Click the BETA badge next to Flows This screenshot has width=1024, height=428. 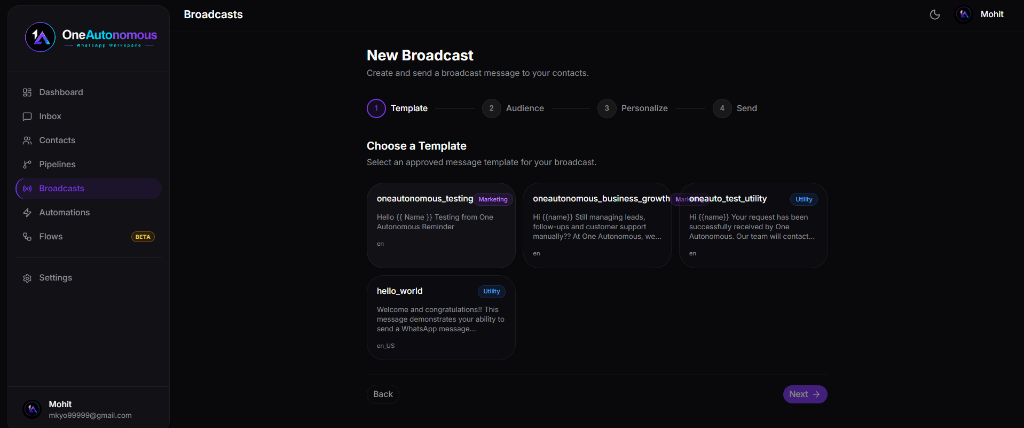coord(143,237)
